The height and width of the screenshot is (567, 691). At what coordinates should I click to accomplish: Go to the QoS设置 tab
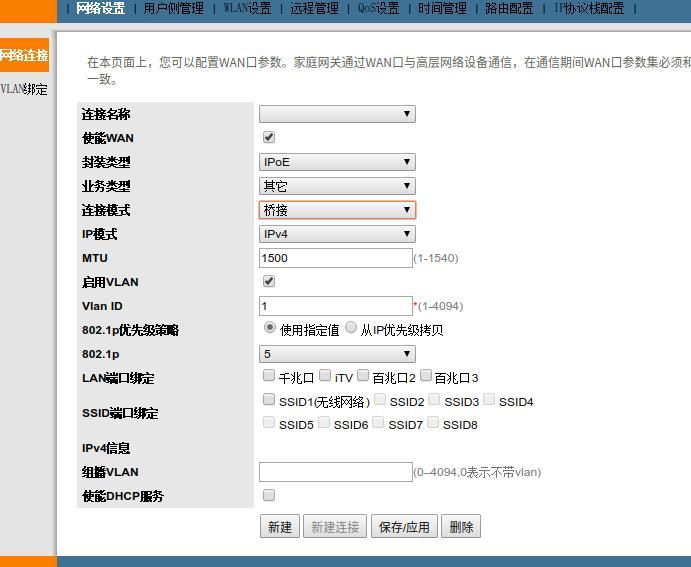tap(378, 9)
